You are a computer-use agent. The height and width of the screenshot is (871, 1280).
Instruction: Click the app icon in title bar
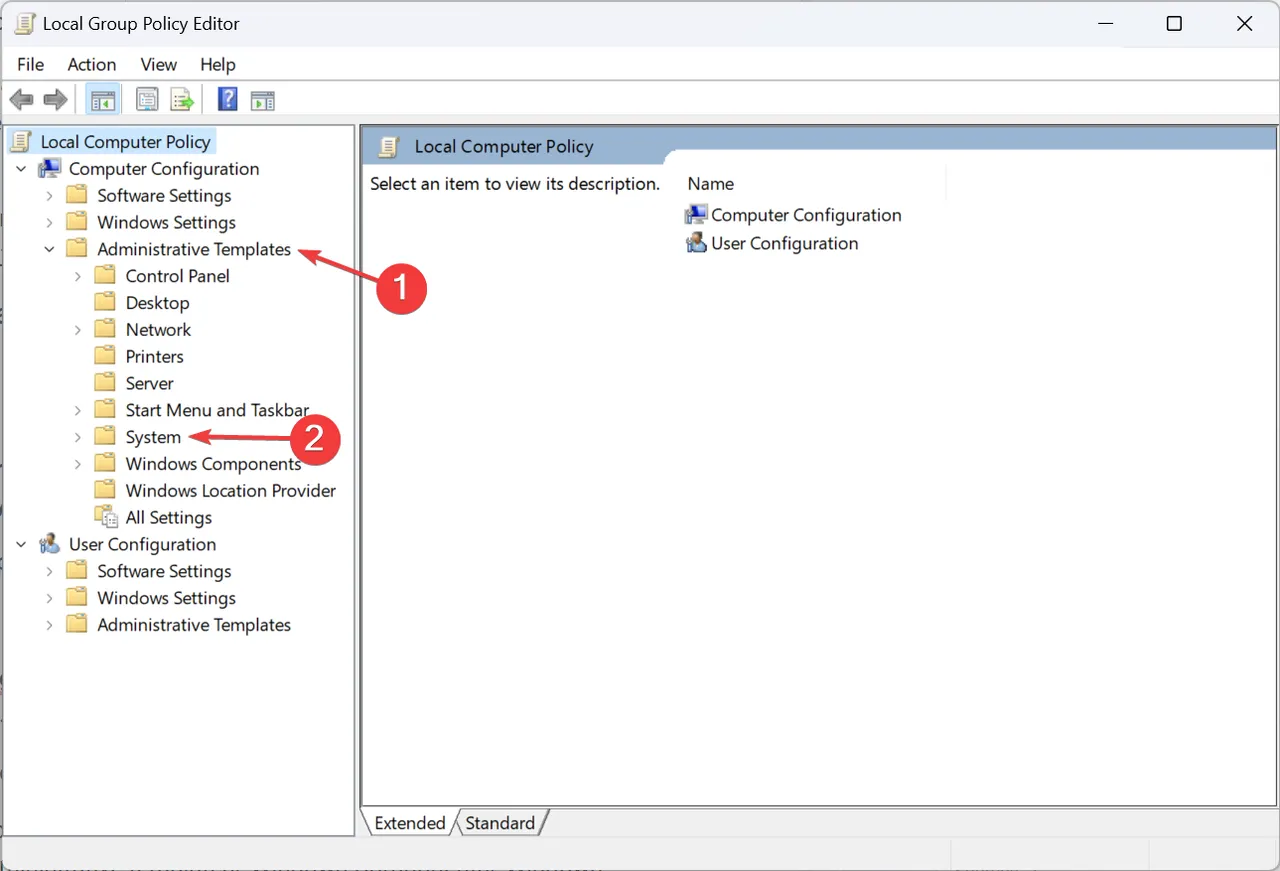pyautogui.click(x=23, y=24)
